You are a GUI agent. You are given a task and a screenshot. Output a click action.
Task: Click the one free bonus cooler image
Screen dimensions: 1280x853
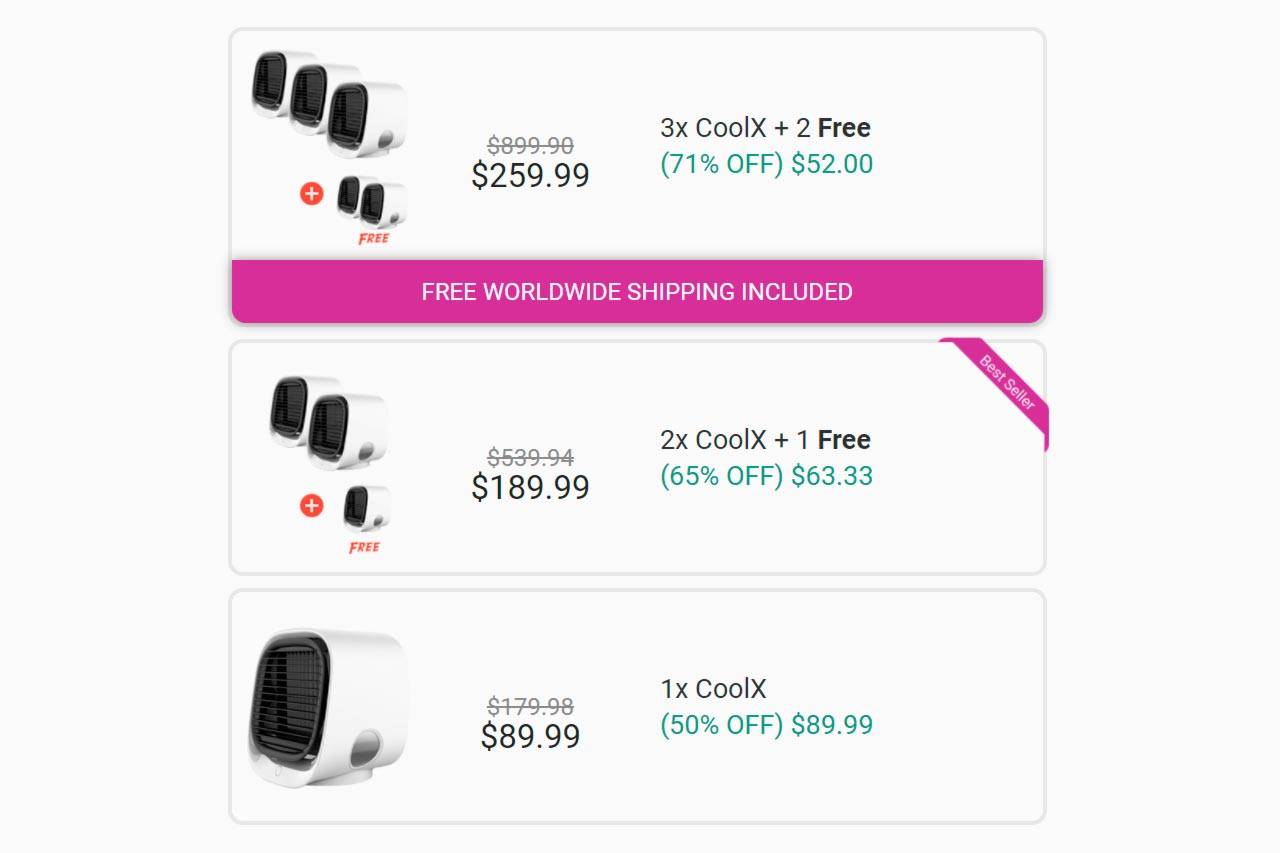tap(366, 509)
